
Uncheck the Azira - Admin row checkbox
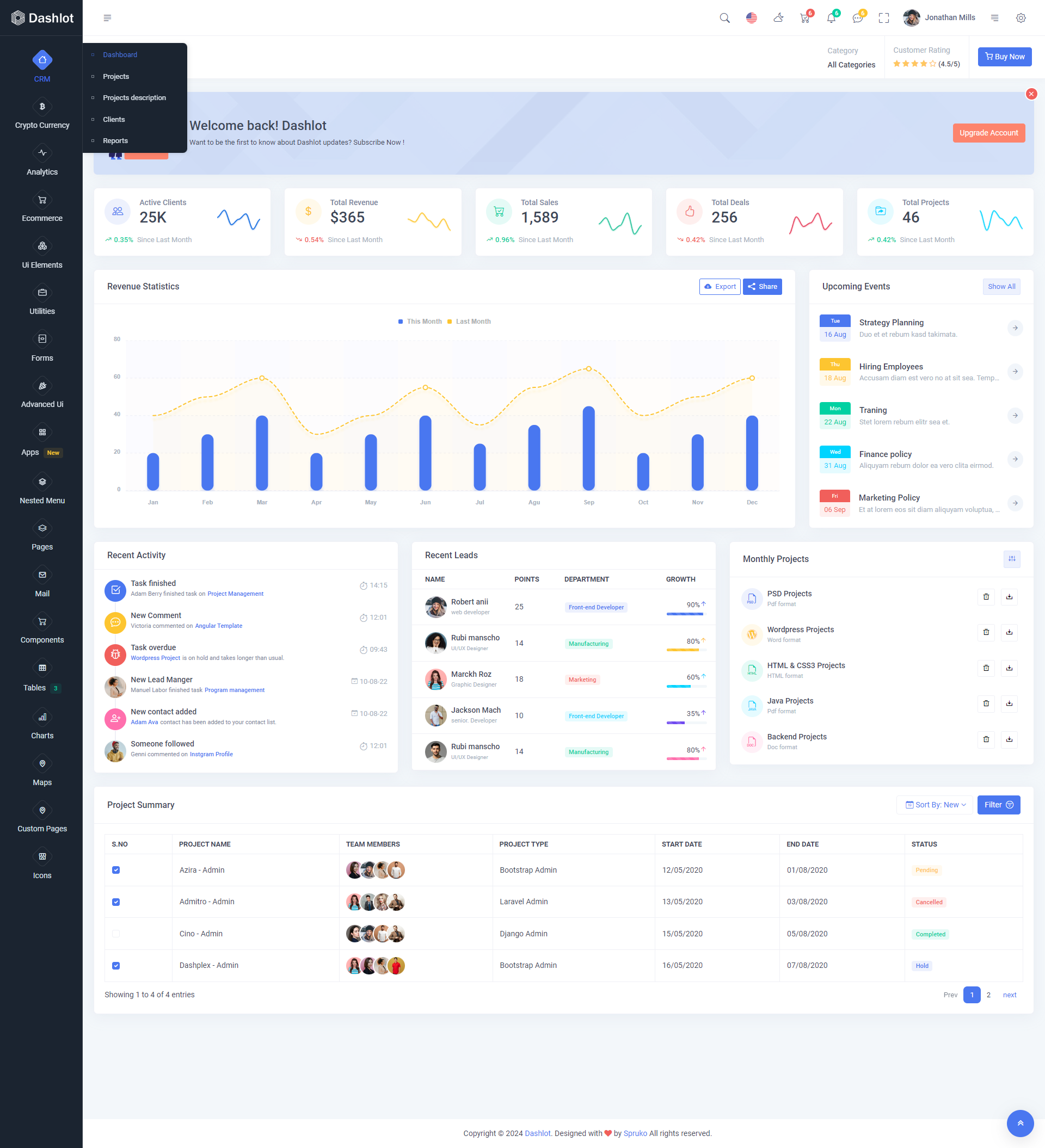116,869
